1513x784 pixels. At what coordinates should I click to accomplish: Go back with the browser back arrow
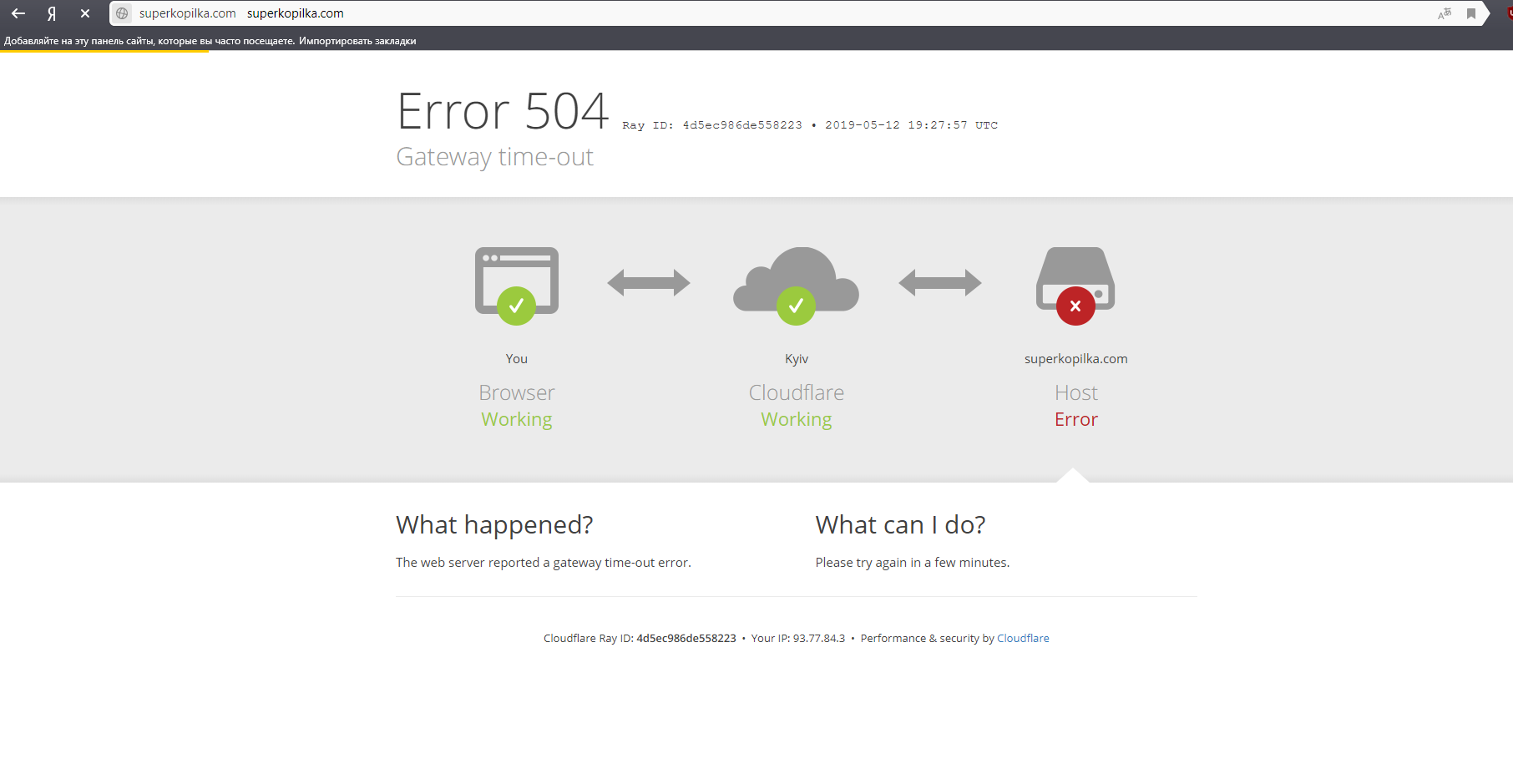pos(18,13)
